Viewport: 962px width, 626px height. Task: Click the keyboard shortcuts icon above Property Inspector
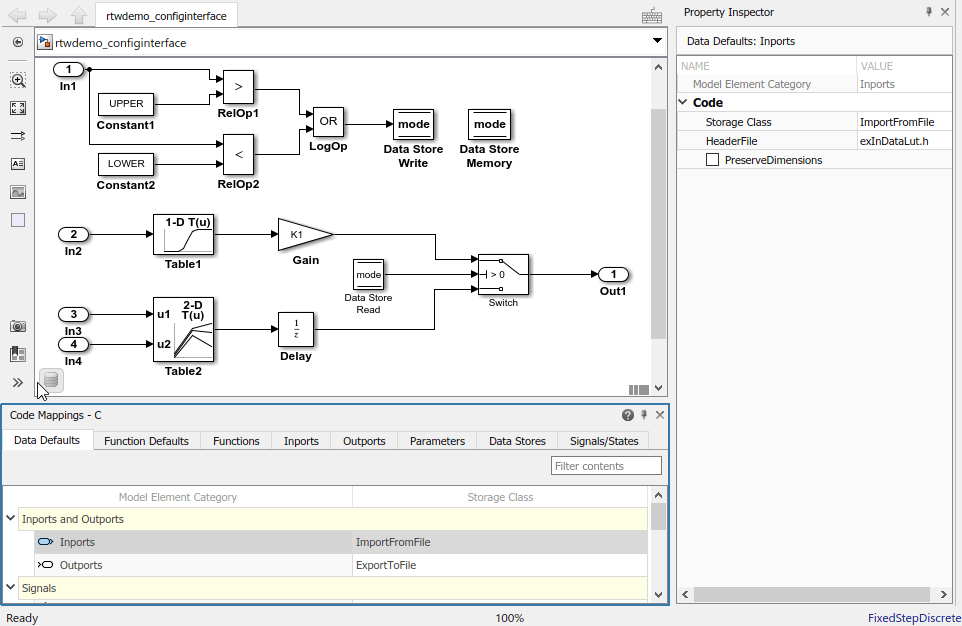[x=651, y=15]
